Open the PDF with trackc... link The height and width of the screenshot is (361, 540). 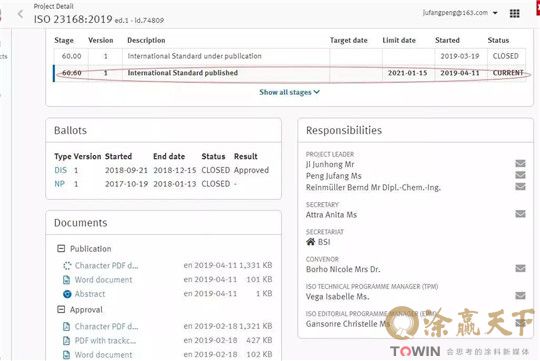click(105, 341)
